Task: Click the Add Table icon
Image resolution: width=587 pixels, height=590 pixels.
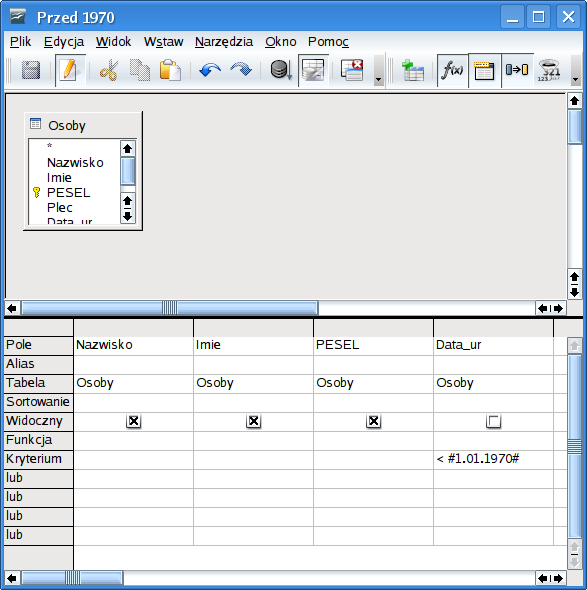Action: 413,70
